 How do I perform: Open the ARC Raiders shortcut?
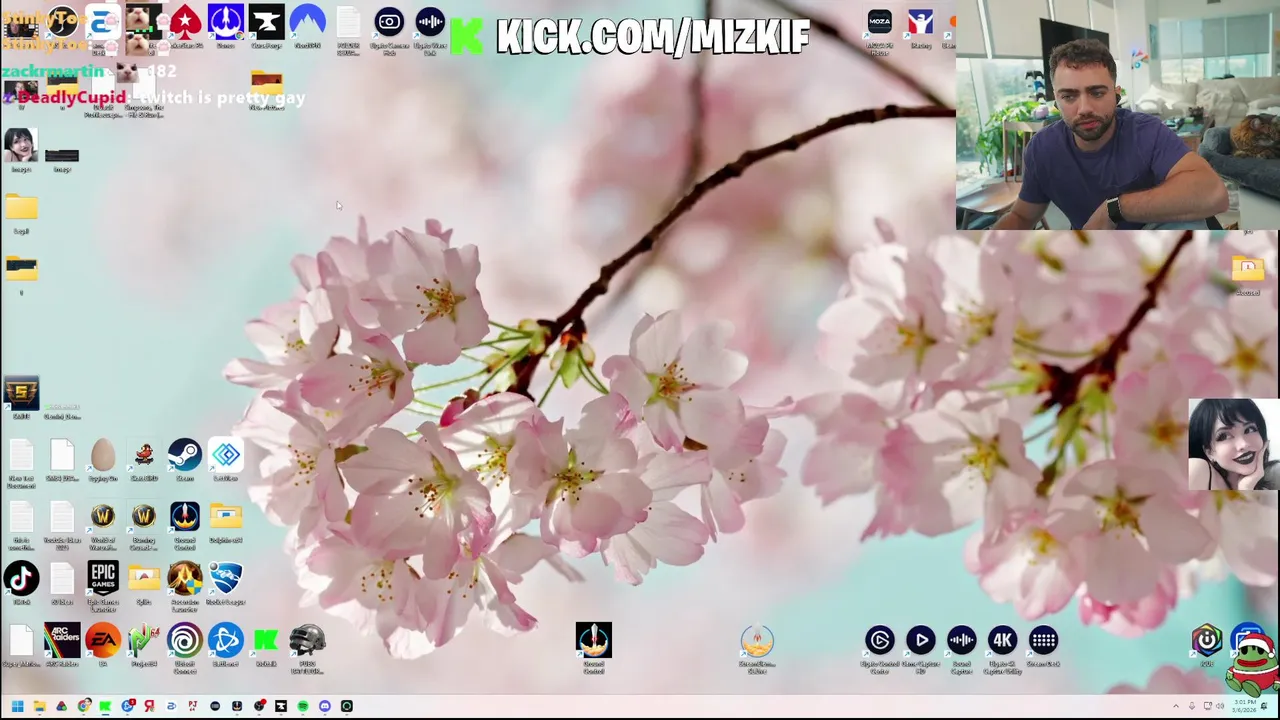pyautogui.click(x=62, y=640)
